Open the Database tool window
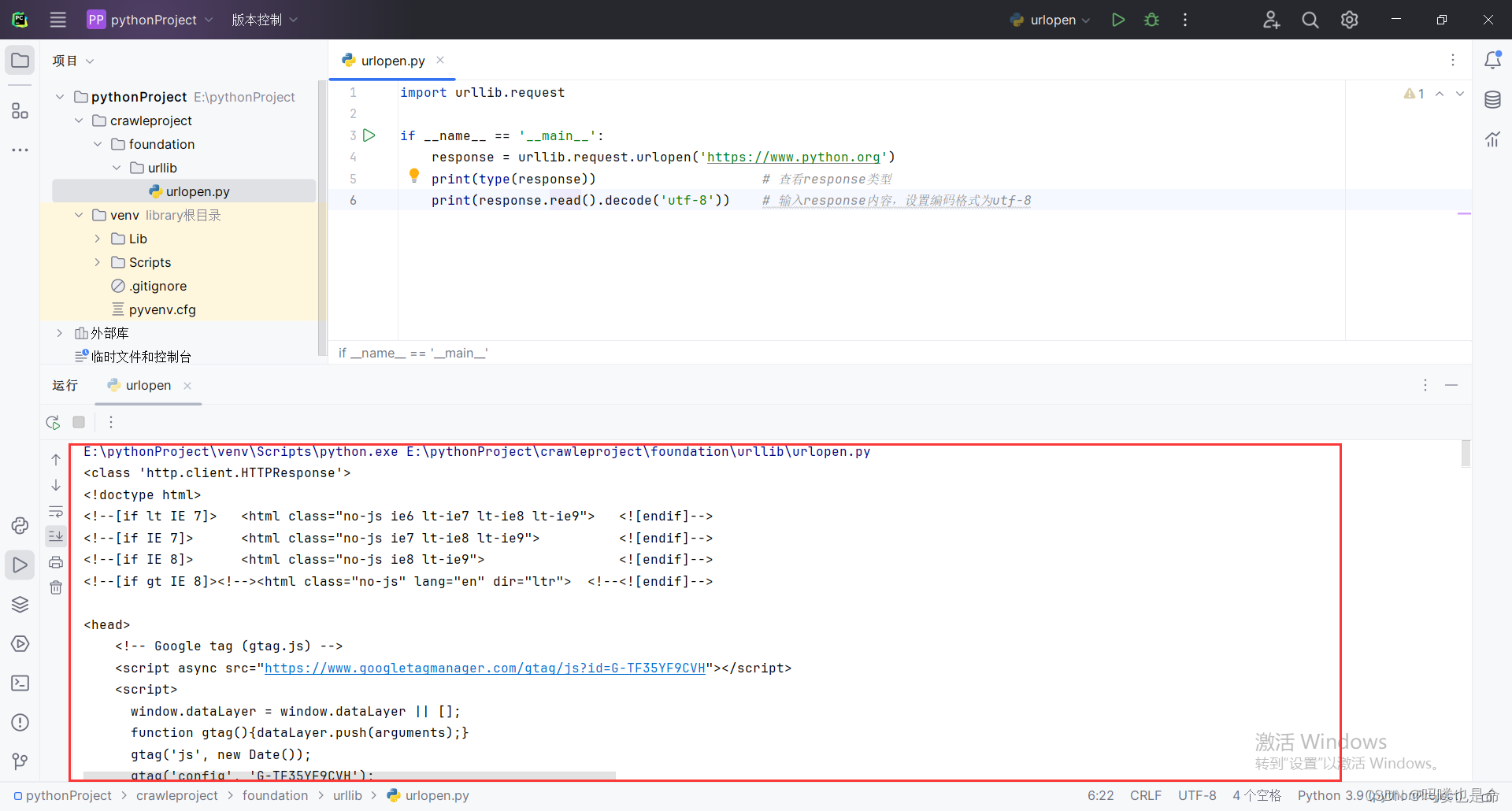 [1492, 100]
